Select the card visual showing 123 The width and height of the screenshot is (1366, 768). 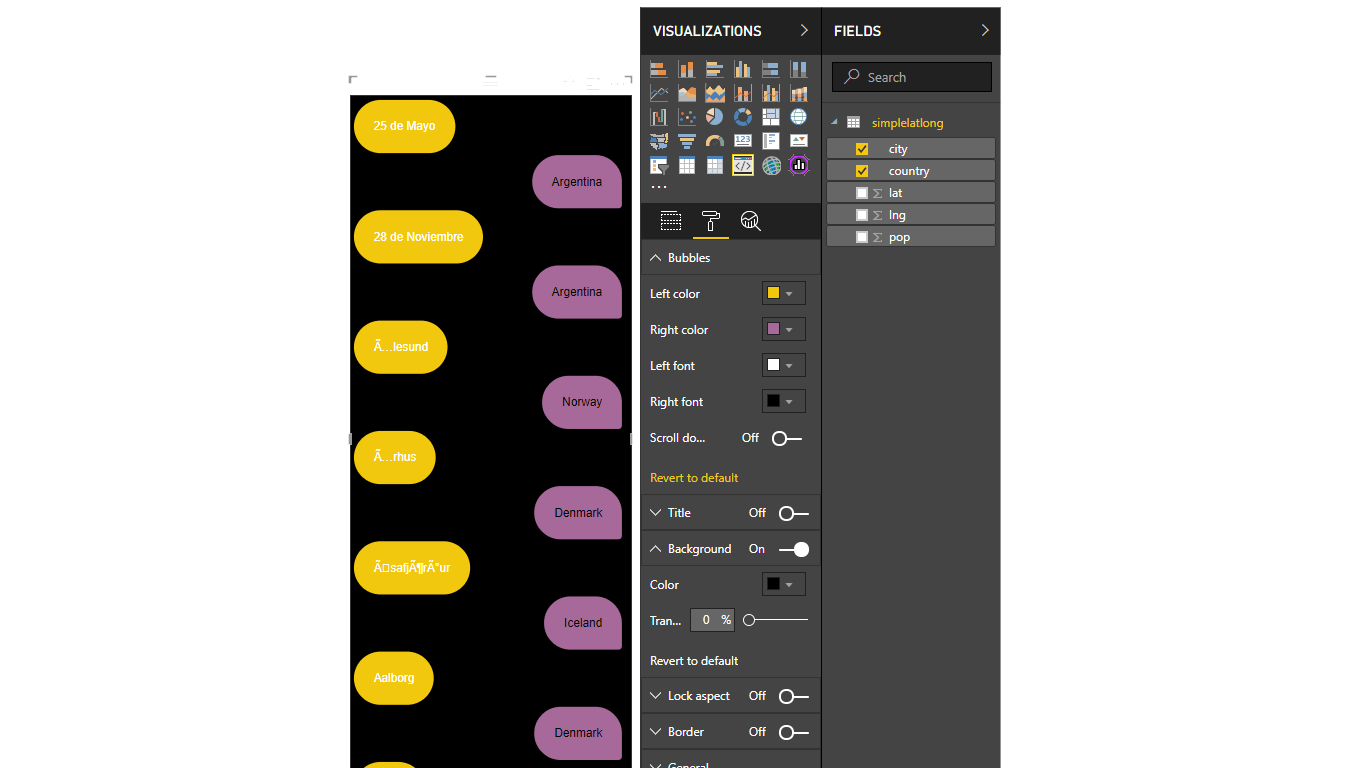click(743, 141)
